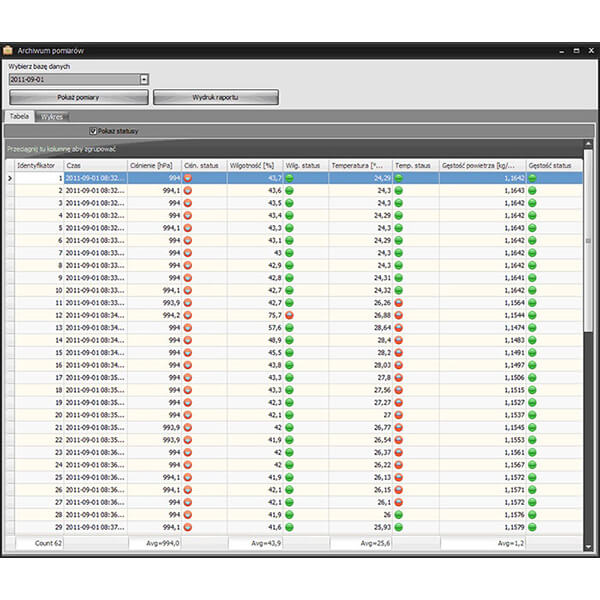Screen dimensions: 600x600
Task: Switch to the Wykres tab
Action: 52,117
